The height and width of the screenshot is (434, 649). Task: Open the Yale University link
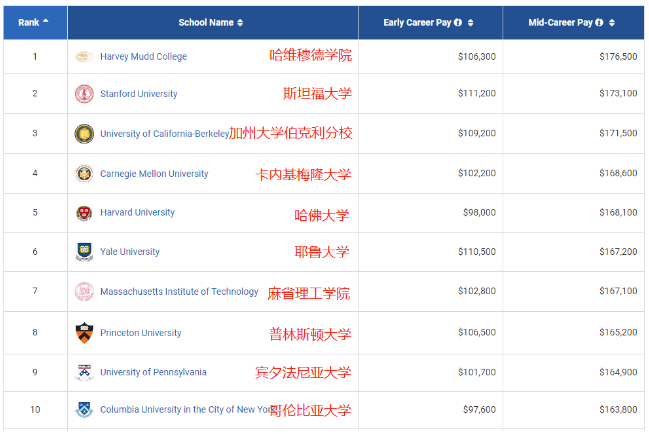click(130, 252)
